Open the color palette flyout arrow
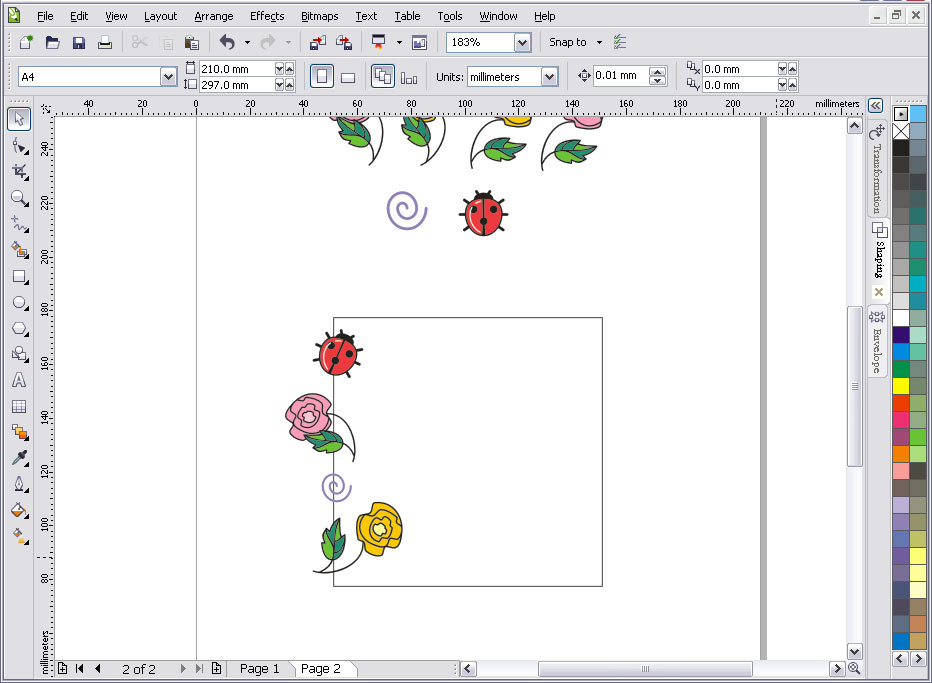This screenshot has width=932, height=683. point(900,114)
